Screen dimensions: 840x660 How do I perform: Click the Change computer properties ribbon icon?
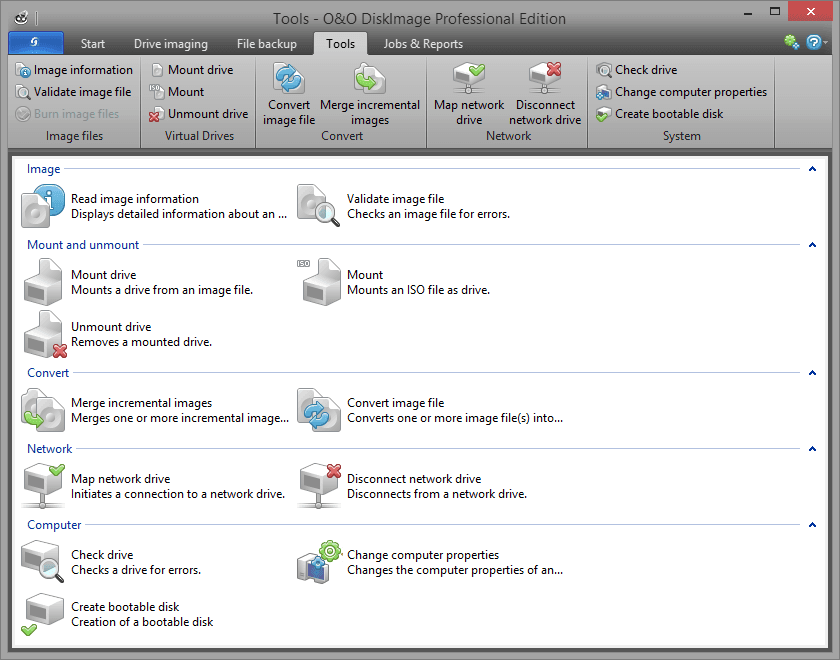tap(604, 92)
